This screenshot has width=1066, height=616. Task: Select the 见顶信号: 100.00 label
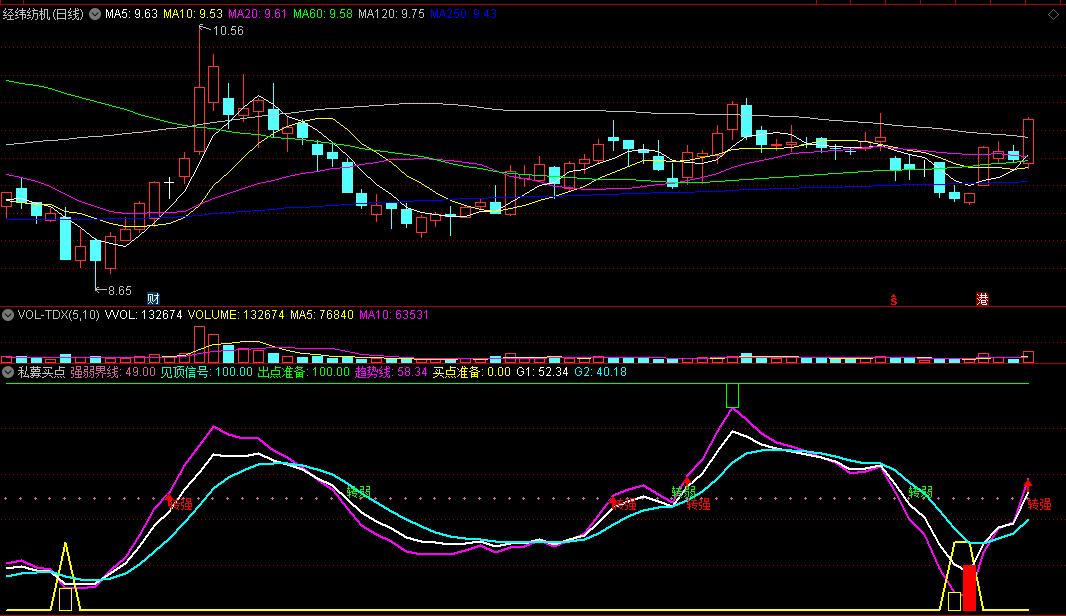[x=207, y=372]
